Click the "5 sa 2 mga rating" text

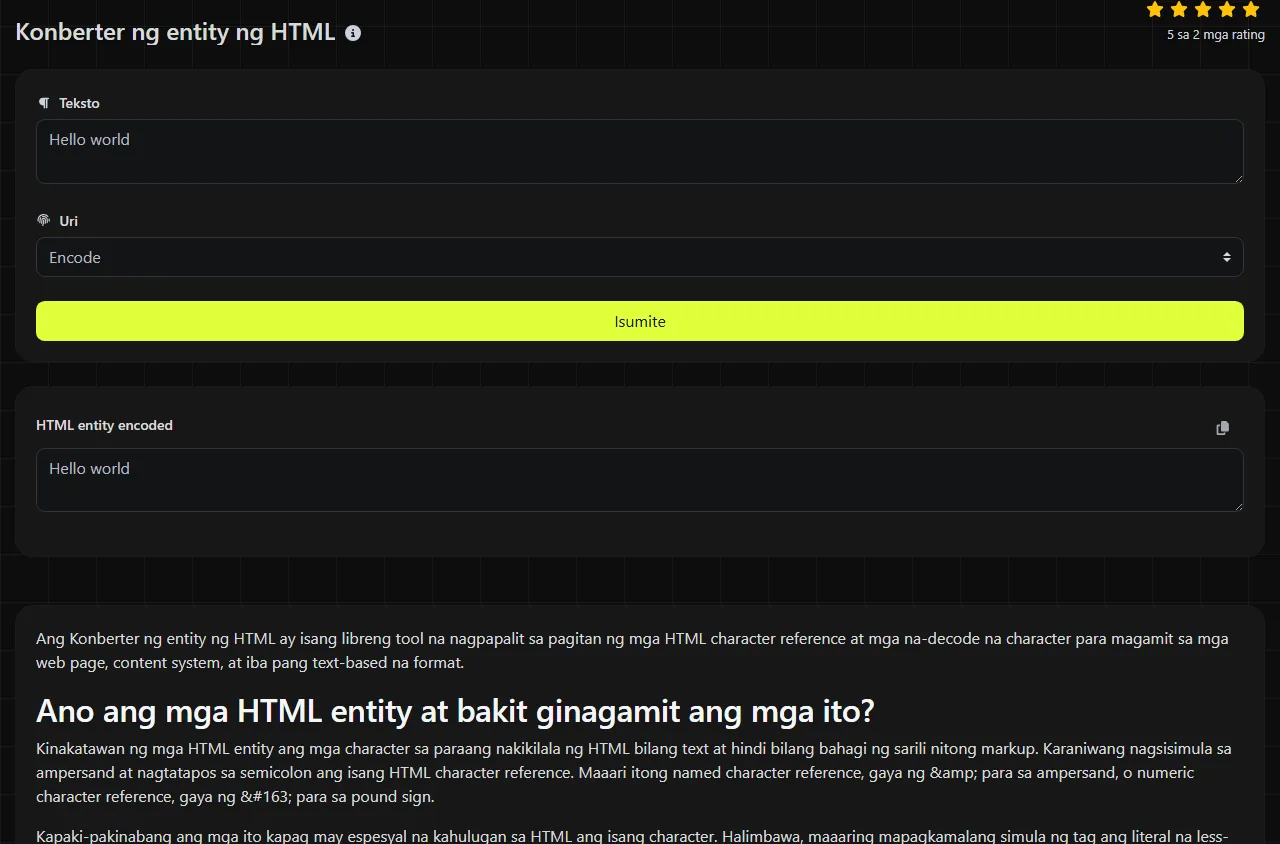tap(1215, 35)
